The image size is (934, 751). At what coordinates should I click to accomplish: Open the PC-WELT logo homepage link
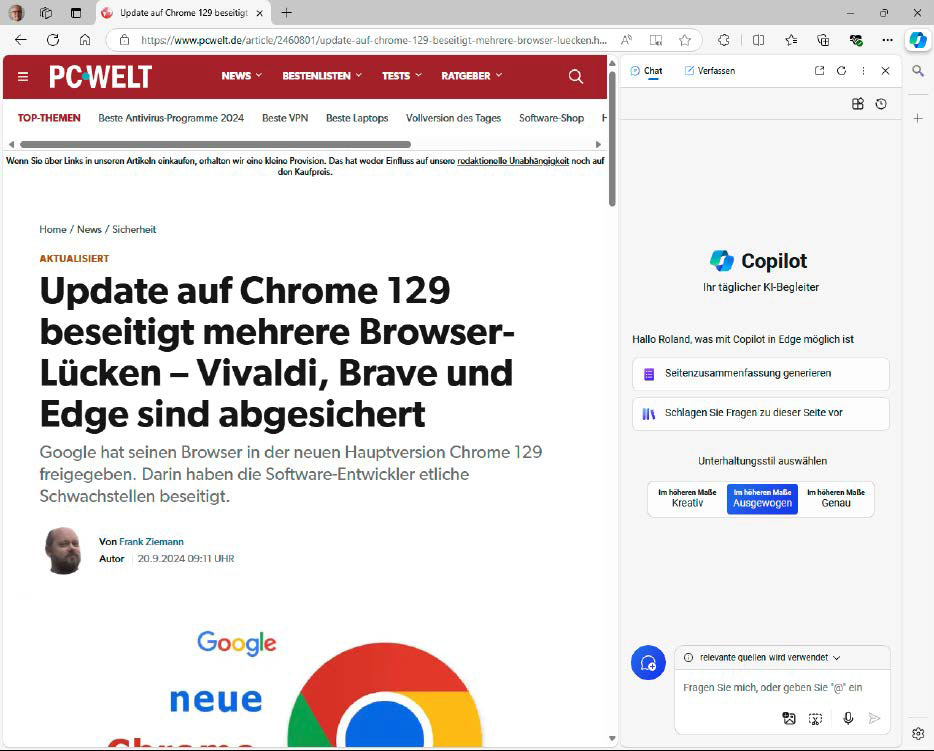point(100,76)
